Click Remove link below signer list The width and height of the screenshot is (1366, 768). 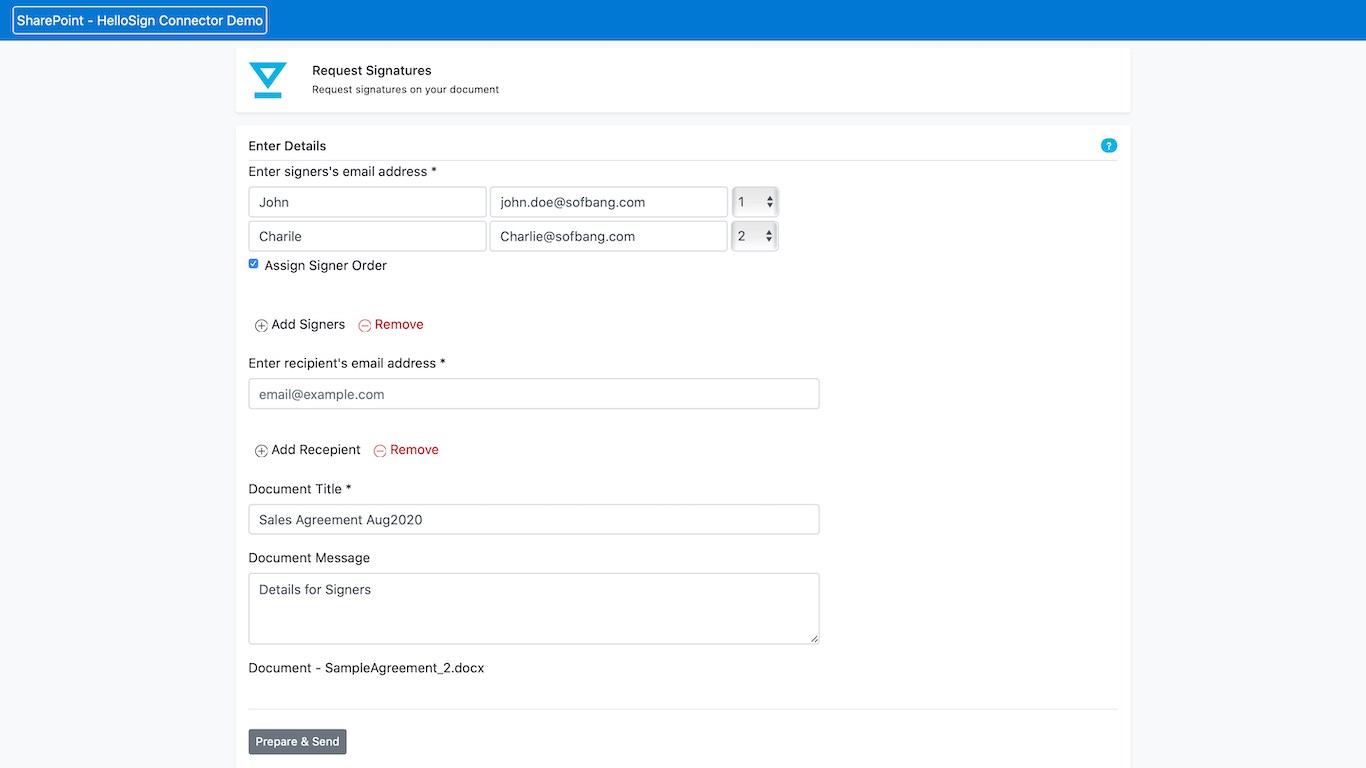click(399, 324)
